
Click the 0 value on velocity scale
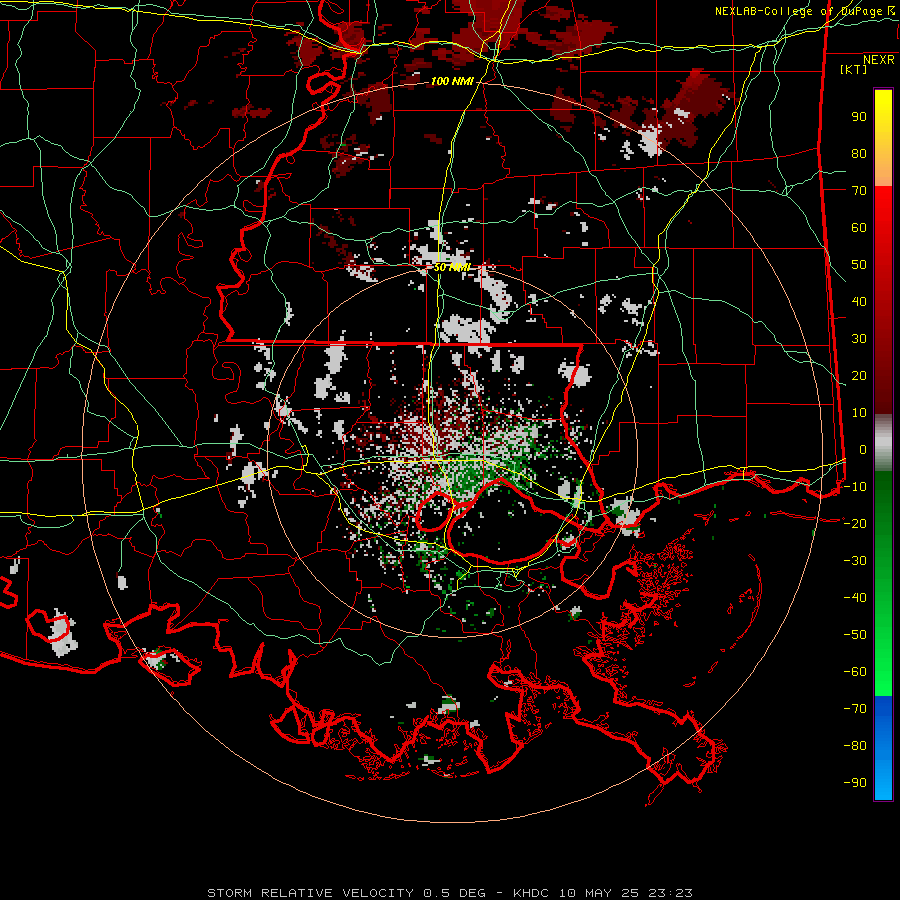[x=863, y=450]
